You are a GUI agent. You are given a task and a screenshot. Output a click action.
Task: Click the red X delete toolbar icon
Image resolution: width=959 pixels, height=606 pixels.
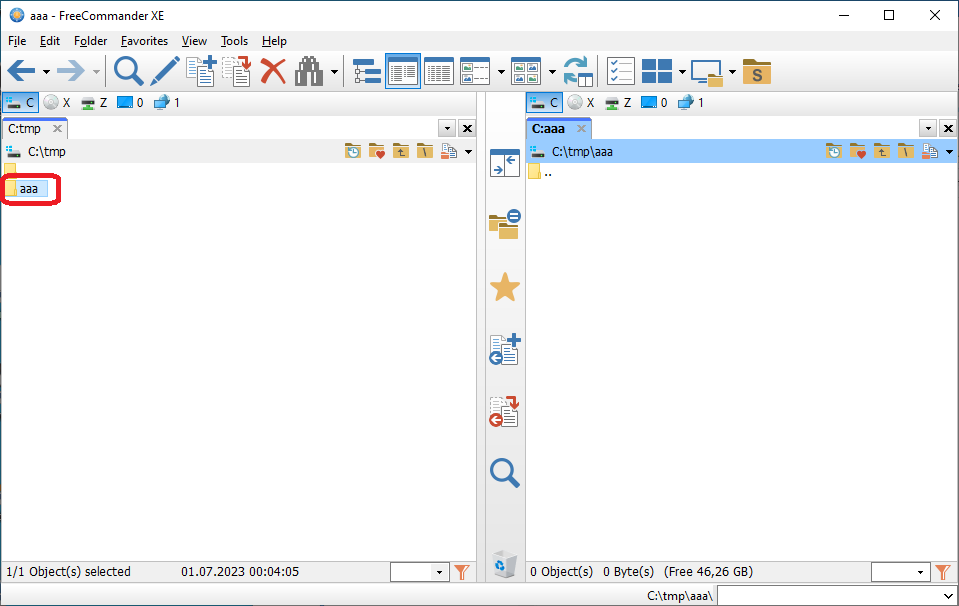(x=273, y=71)
